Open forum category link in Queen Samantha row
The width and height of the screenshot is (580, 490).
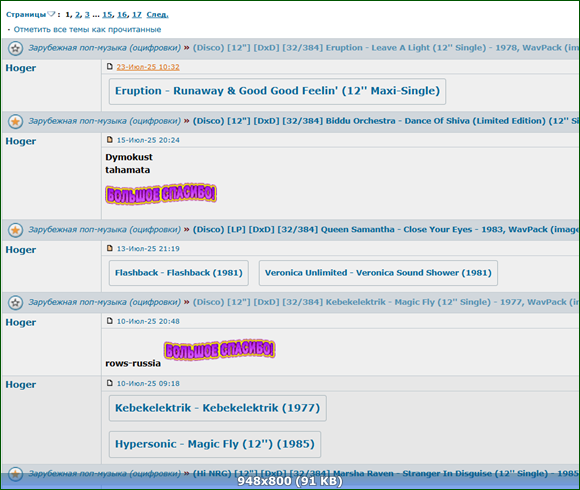tap(105, 230)
